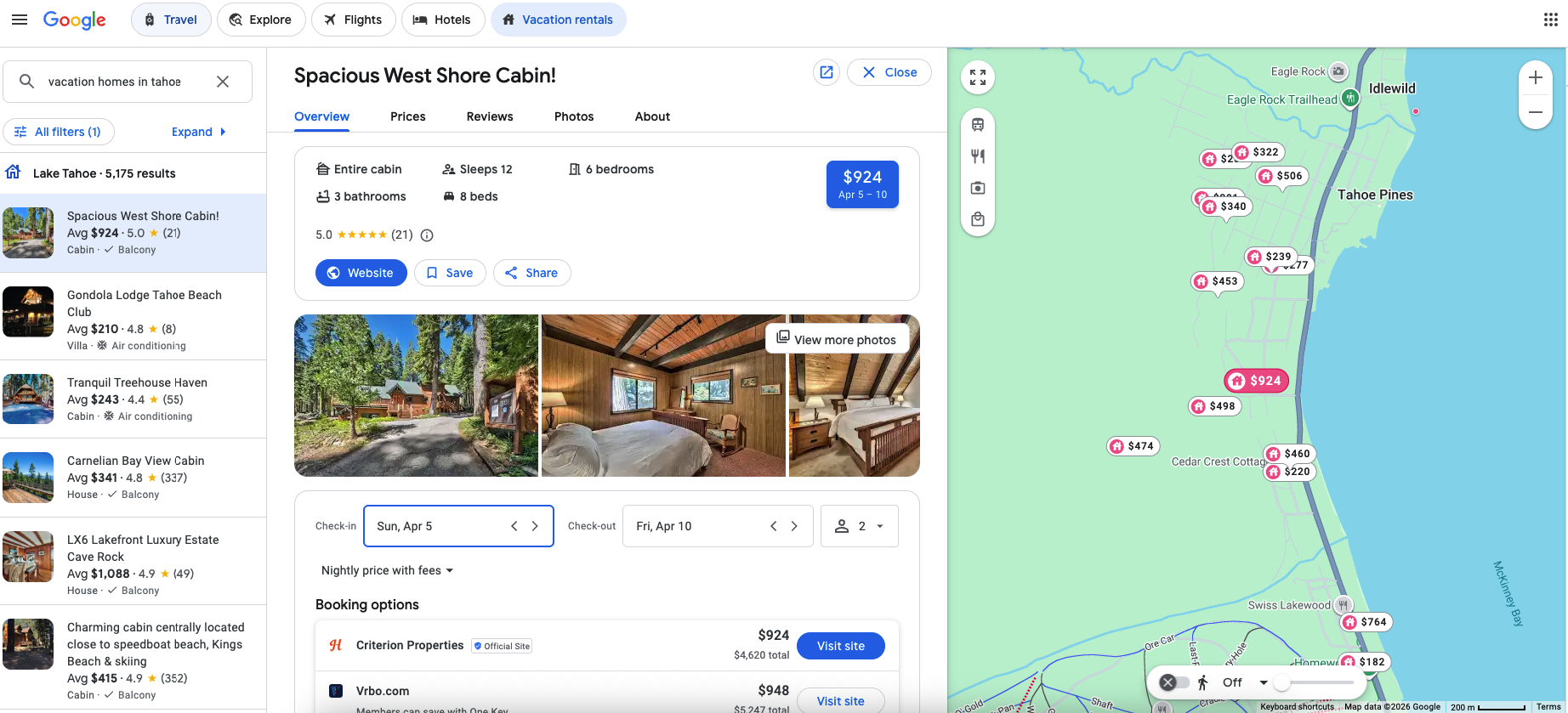Select the $764 map price pin
This screenshot has height=713, width=1568.
coord(1366,622)
